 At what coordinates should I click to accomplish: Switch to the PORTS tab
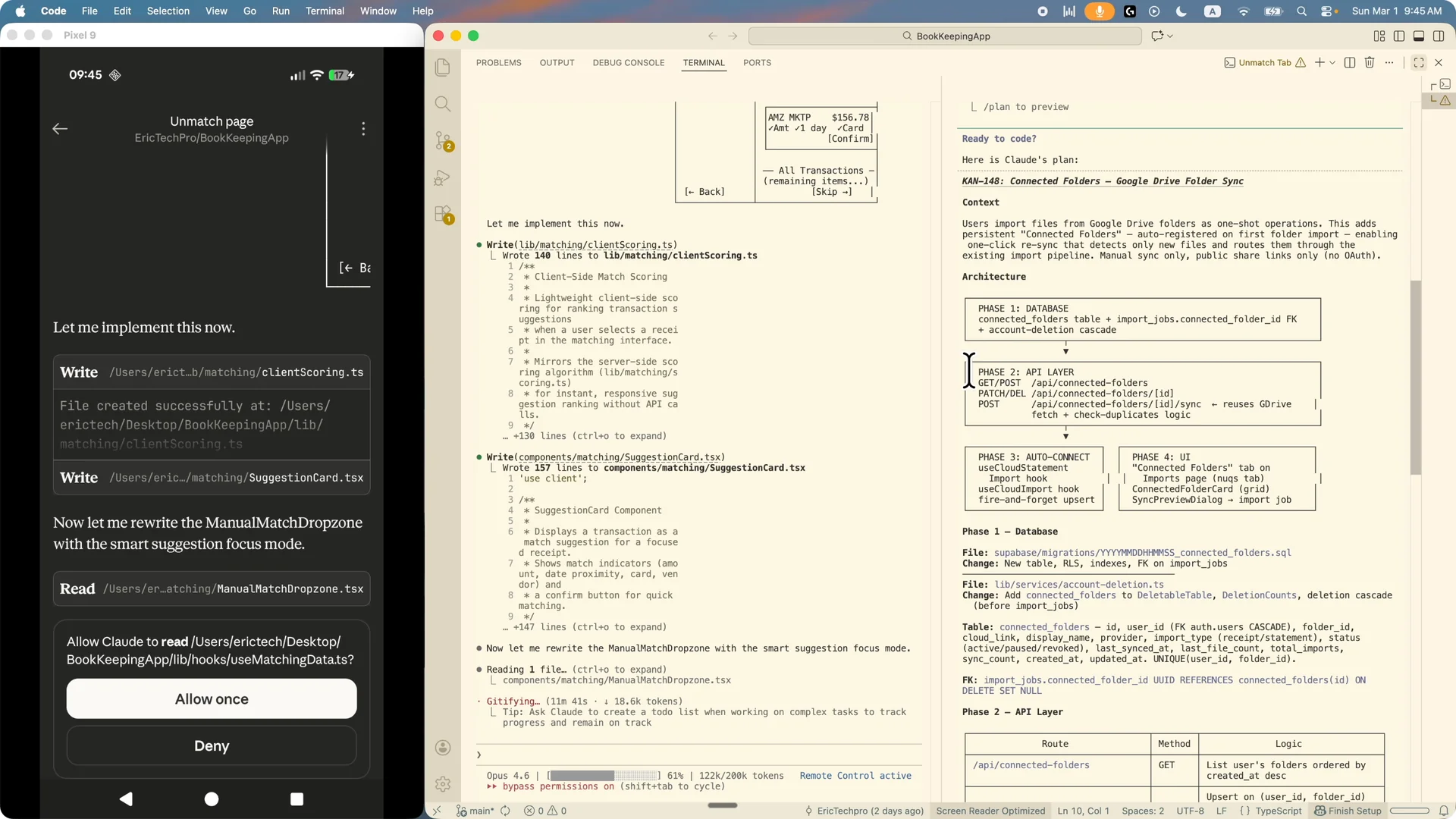click(x=757, y=63)
